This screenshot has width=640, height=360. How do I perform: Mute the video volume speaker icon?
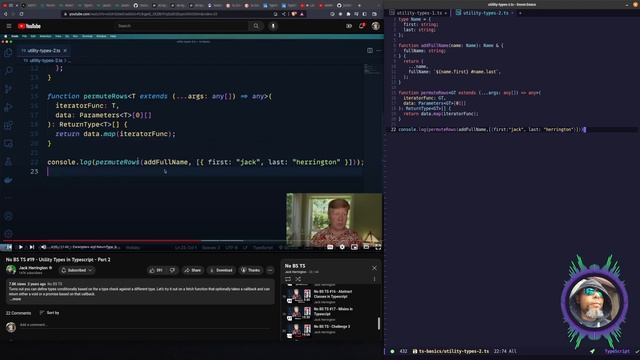pos(43,247)
